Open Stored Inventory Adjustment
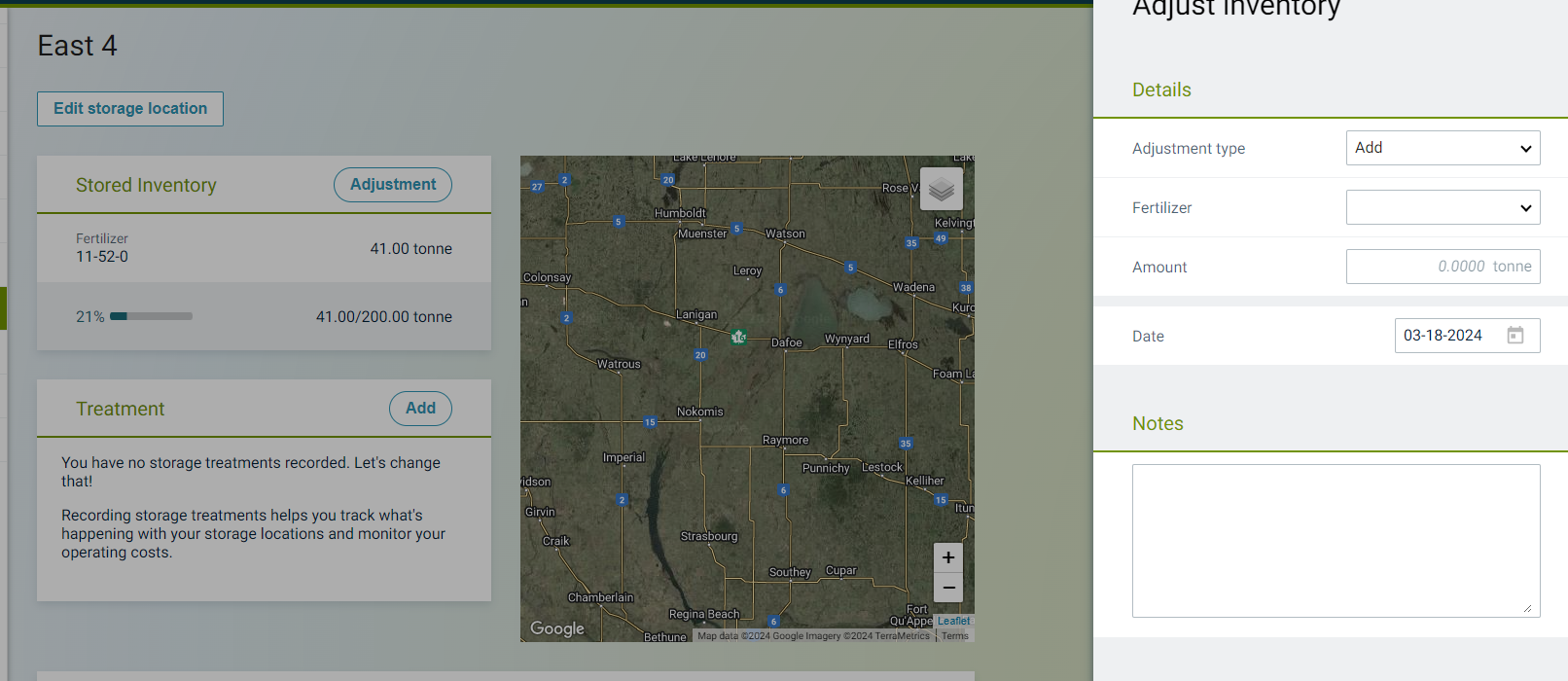The width and height of the screenshot is (1568, 681). (x=393, y=185)
